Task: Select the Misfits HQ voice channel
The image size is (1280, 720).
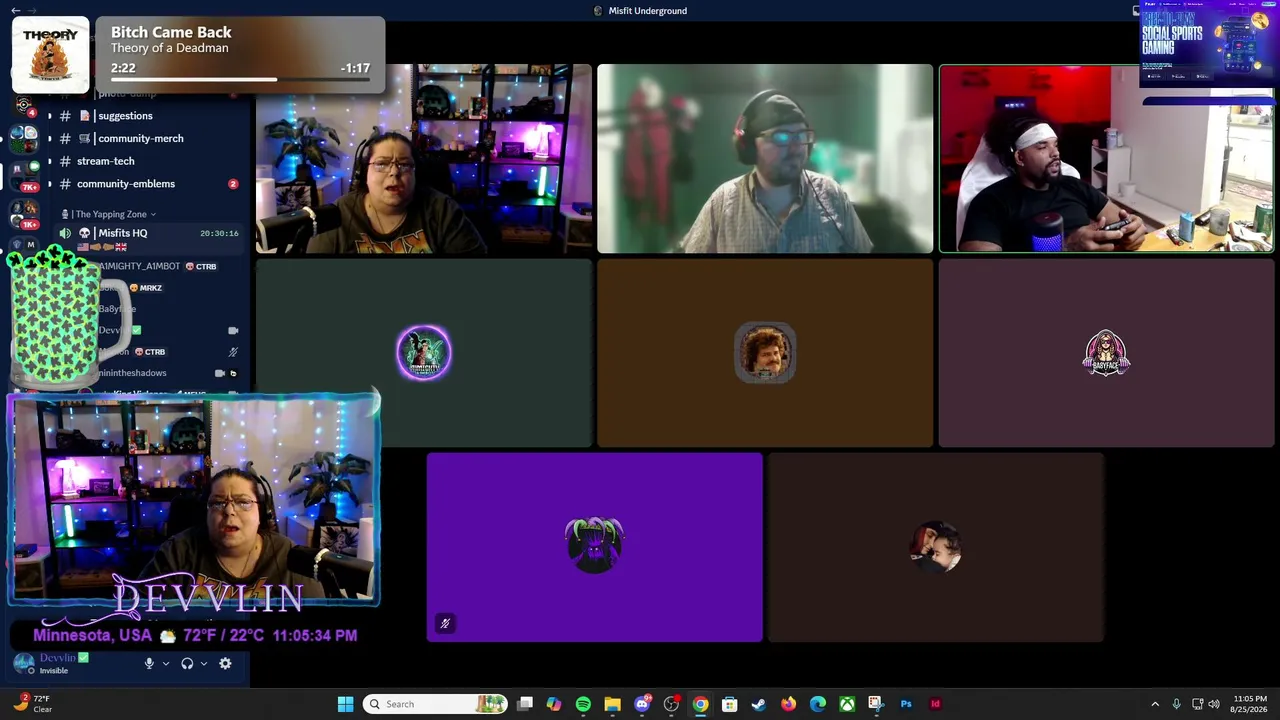Action: pyautogui.click(x=122, y=233)
